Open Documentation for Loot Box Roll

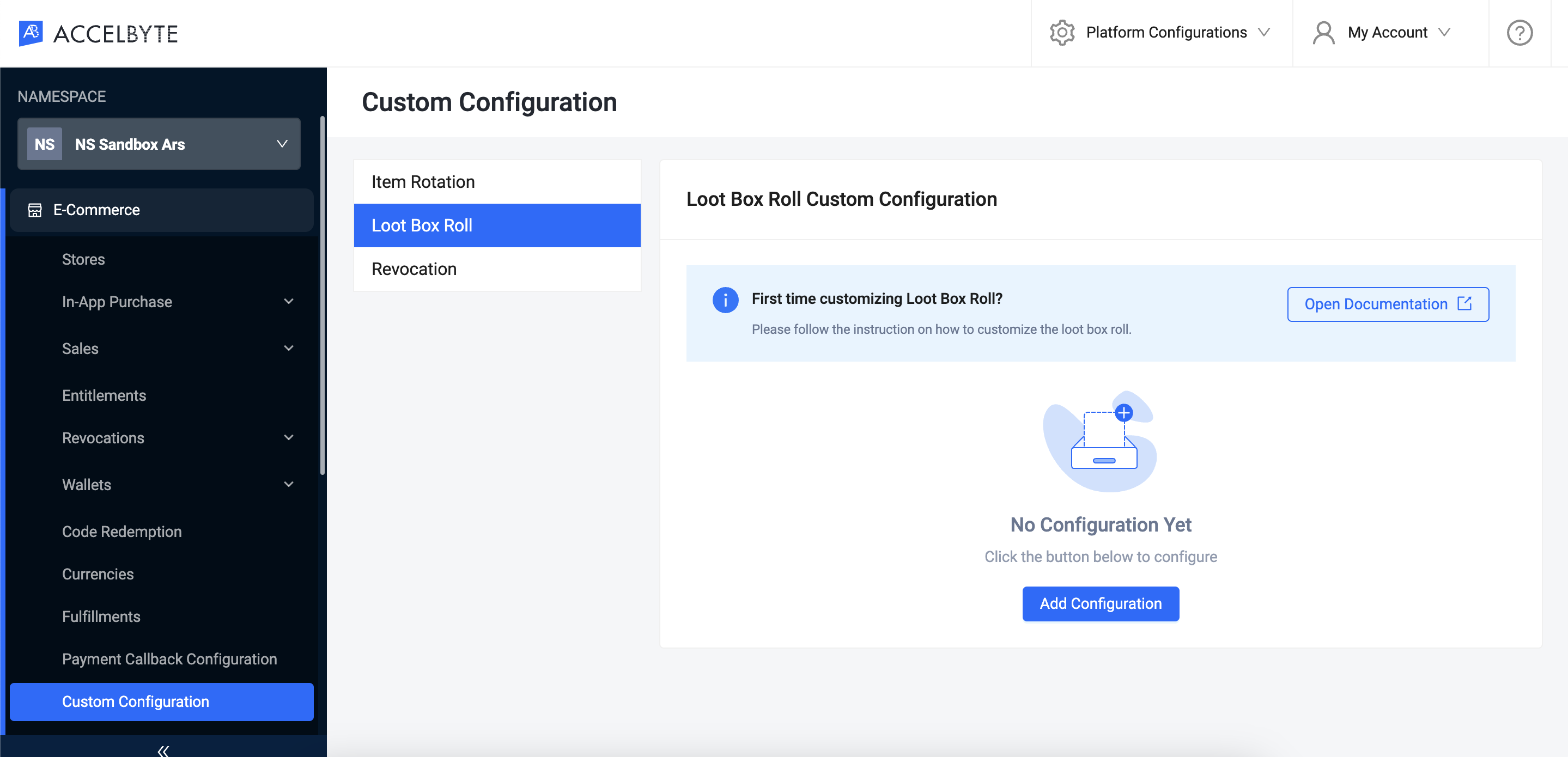click(1388, 304)
